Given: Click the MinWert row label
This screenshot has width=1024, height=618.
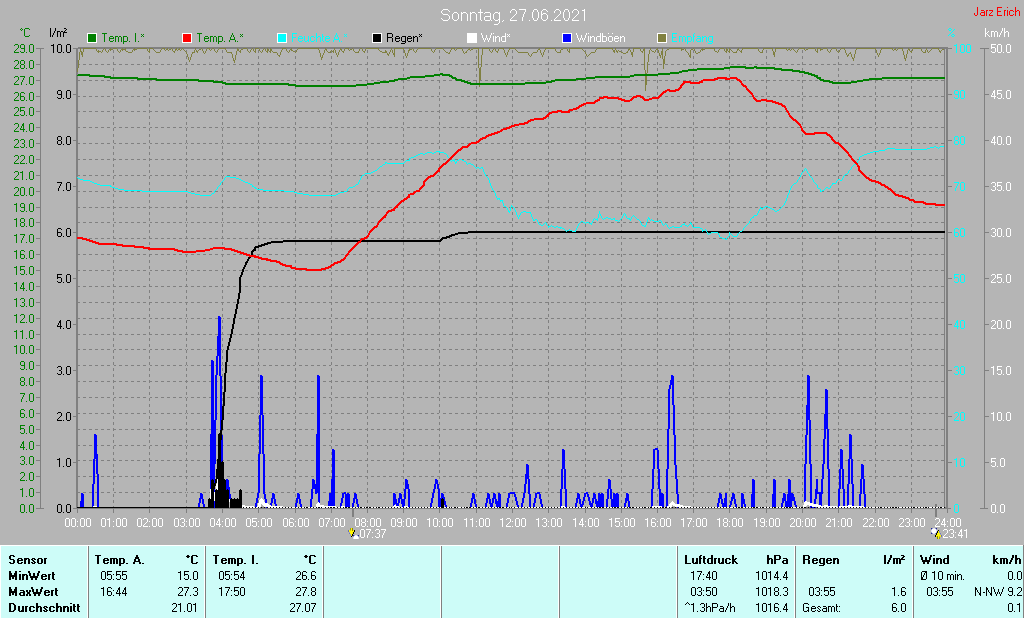Looking at the screenshot, I should (x=31, y=576).
